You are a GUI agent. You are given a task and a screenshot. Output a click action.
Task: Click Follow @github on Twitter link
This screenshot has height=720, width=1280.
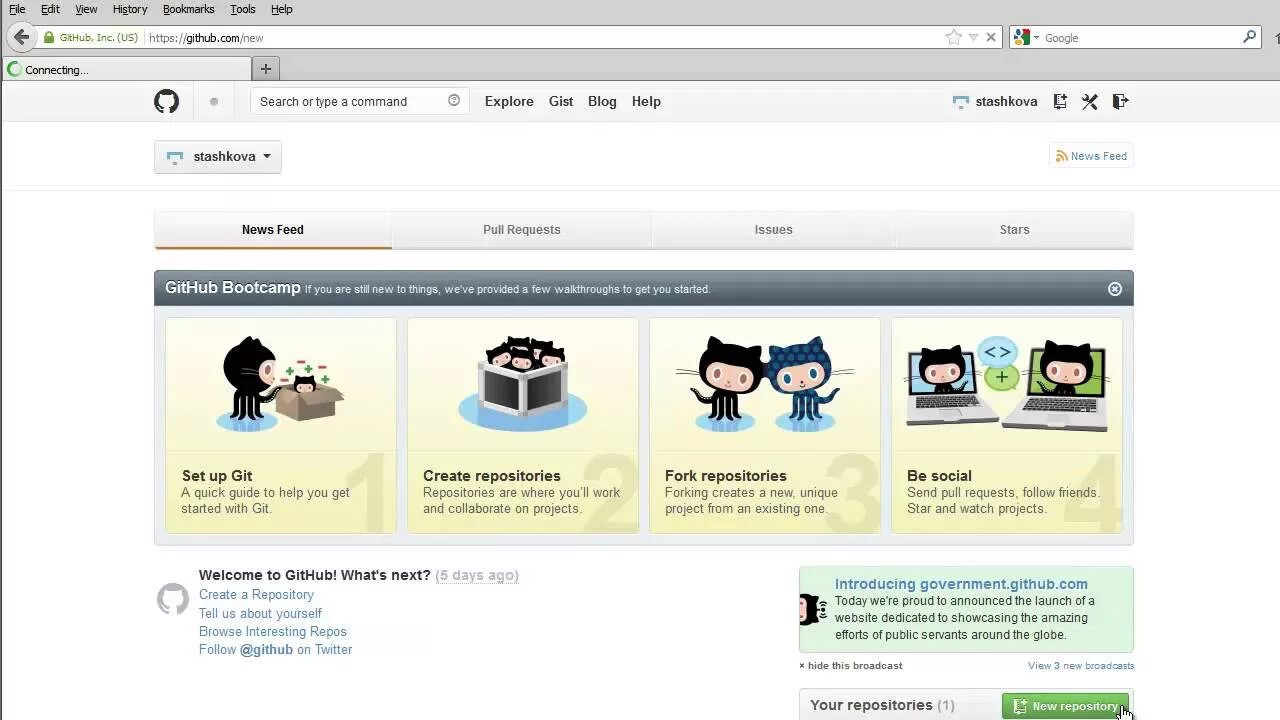tap(275, 649)
